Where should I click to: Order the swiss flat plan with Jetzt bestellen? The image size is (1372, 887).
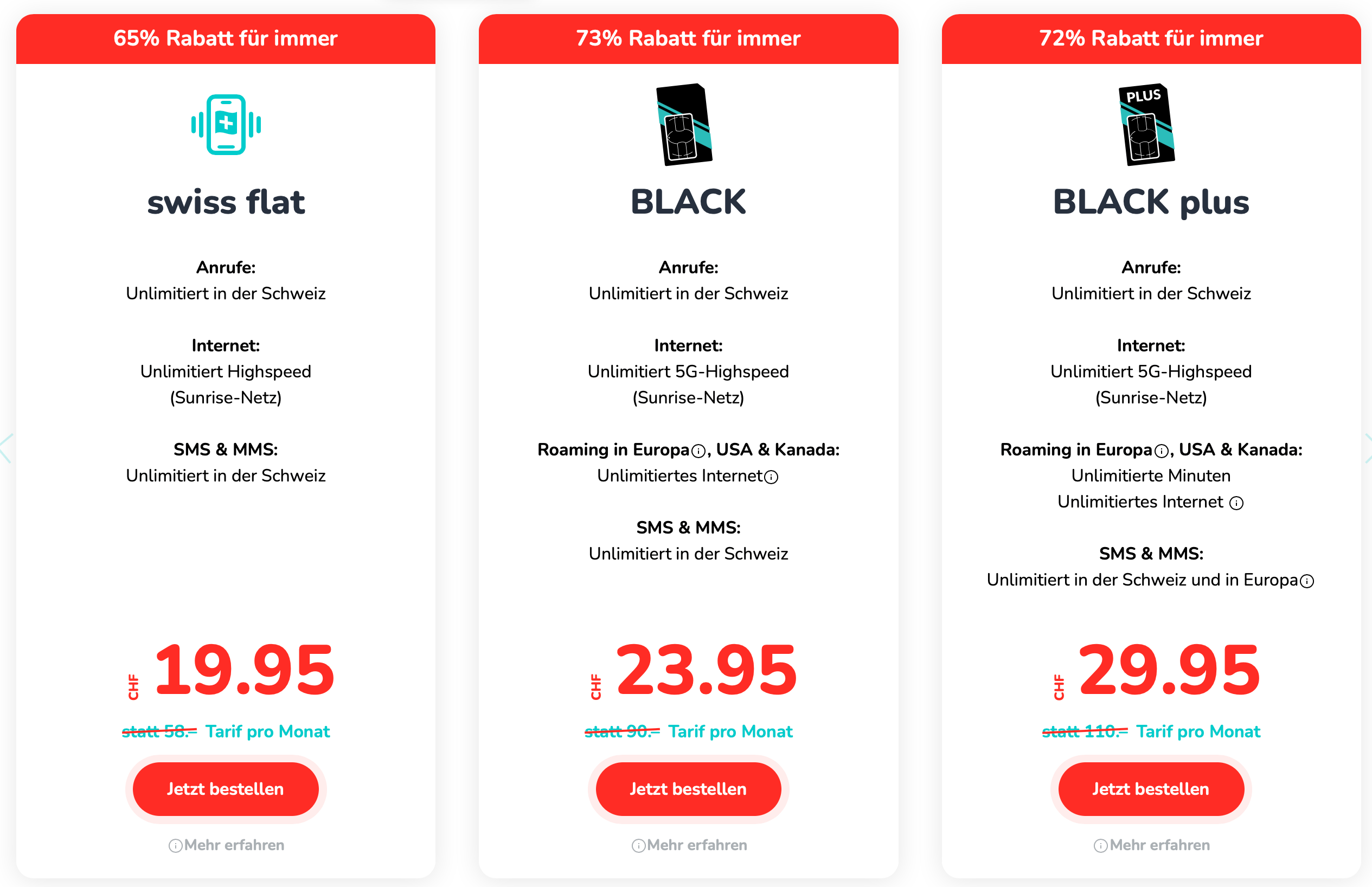225,788
